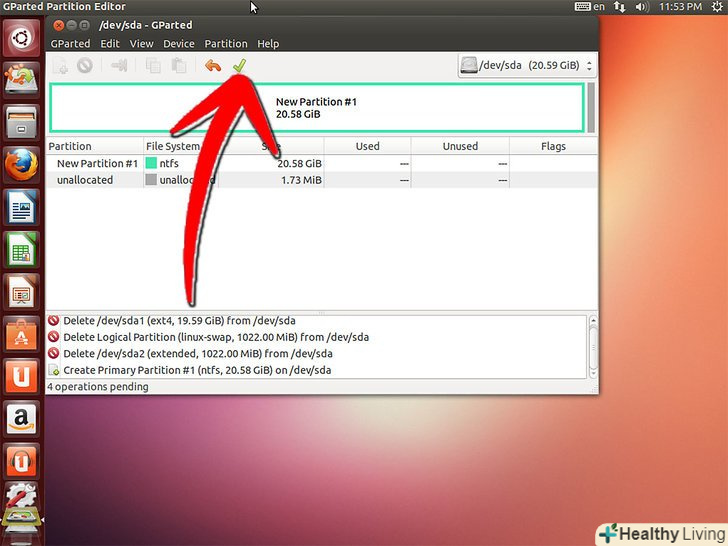The image size is (728, 546).
Task: Open the Device menu
Action: point(179,44)
